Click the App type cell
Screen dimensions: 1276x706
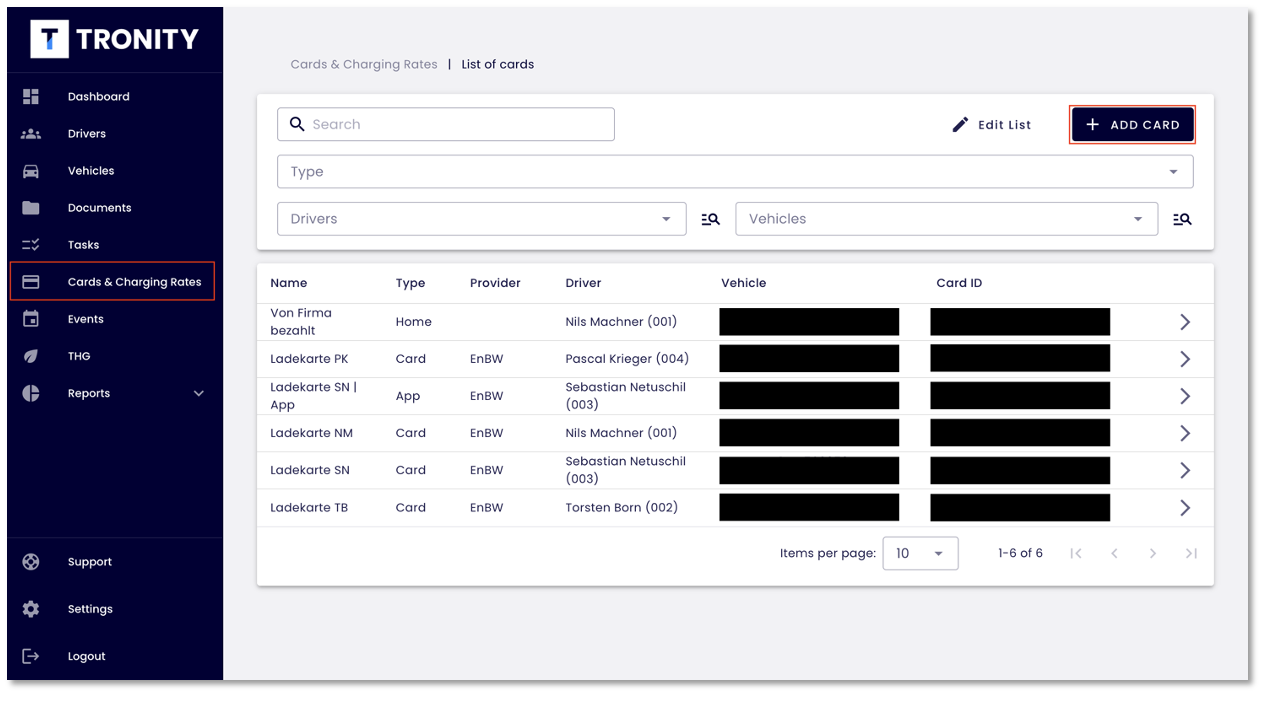[x=408, y=396]
